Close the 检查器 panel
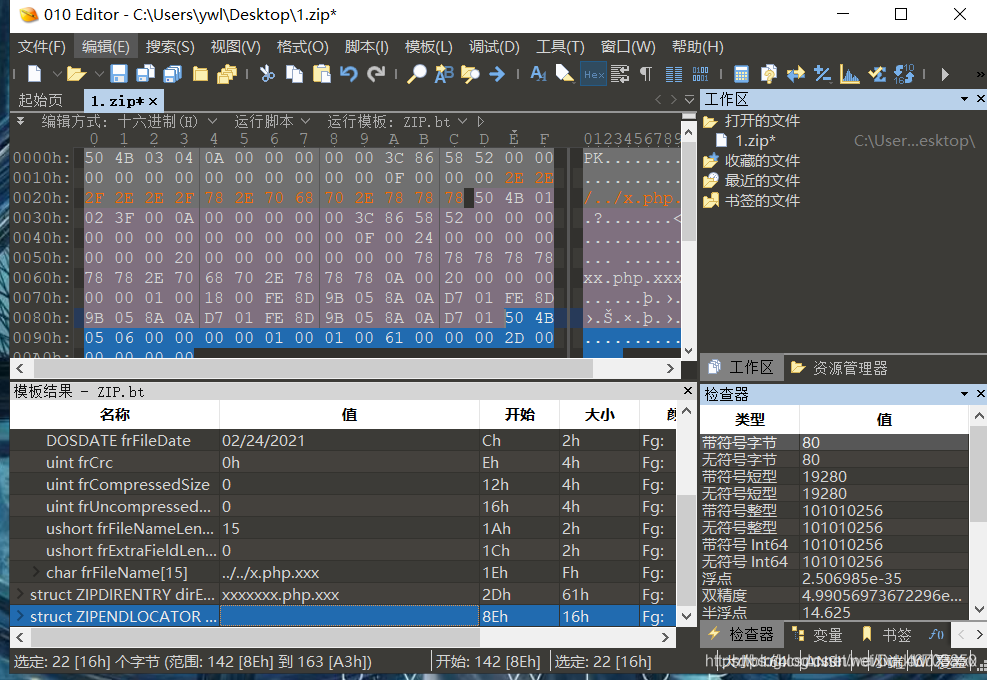Image resolution: width=987 pixels, height=680 pixels. [x=980, y=394]
